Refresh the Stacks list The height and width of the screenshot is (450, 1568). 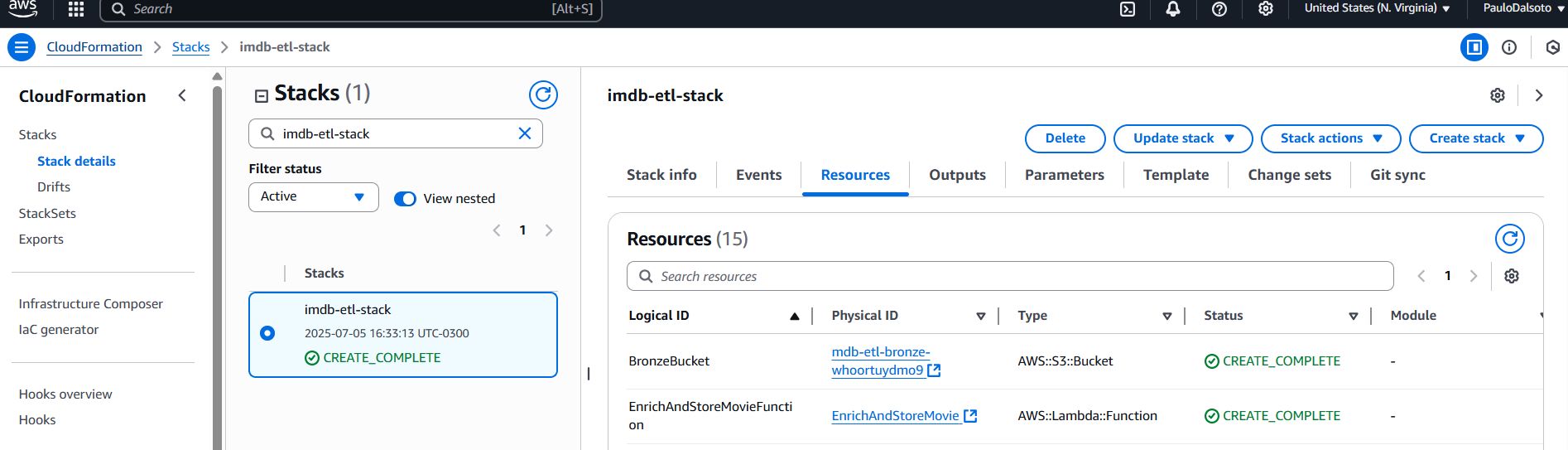click(543, 95)
